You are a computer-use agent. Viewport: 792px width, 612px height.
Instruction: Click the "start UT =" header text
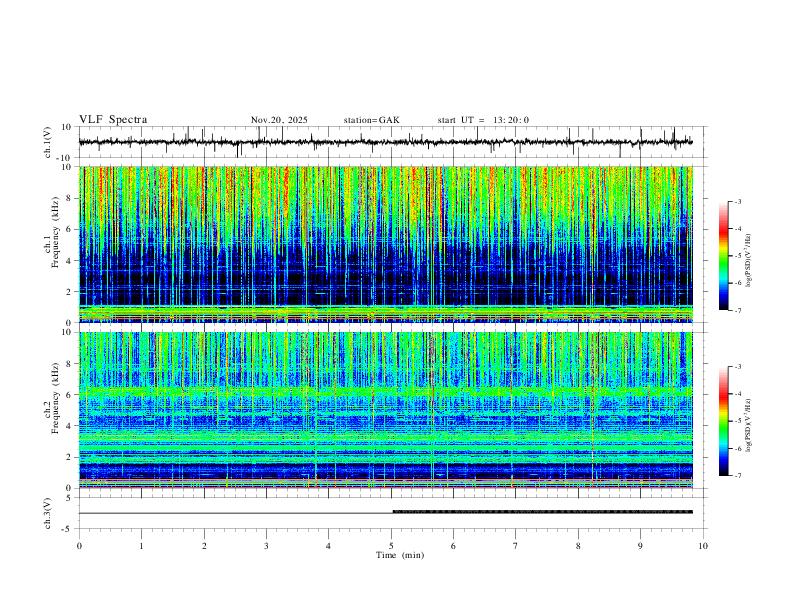pyautogui.click(x=461, y=120)
